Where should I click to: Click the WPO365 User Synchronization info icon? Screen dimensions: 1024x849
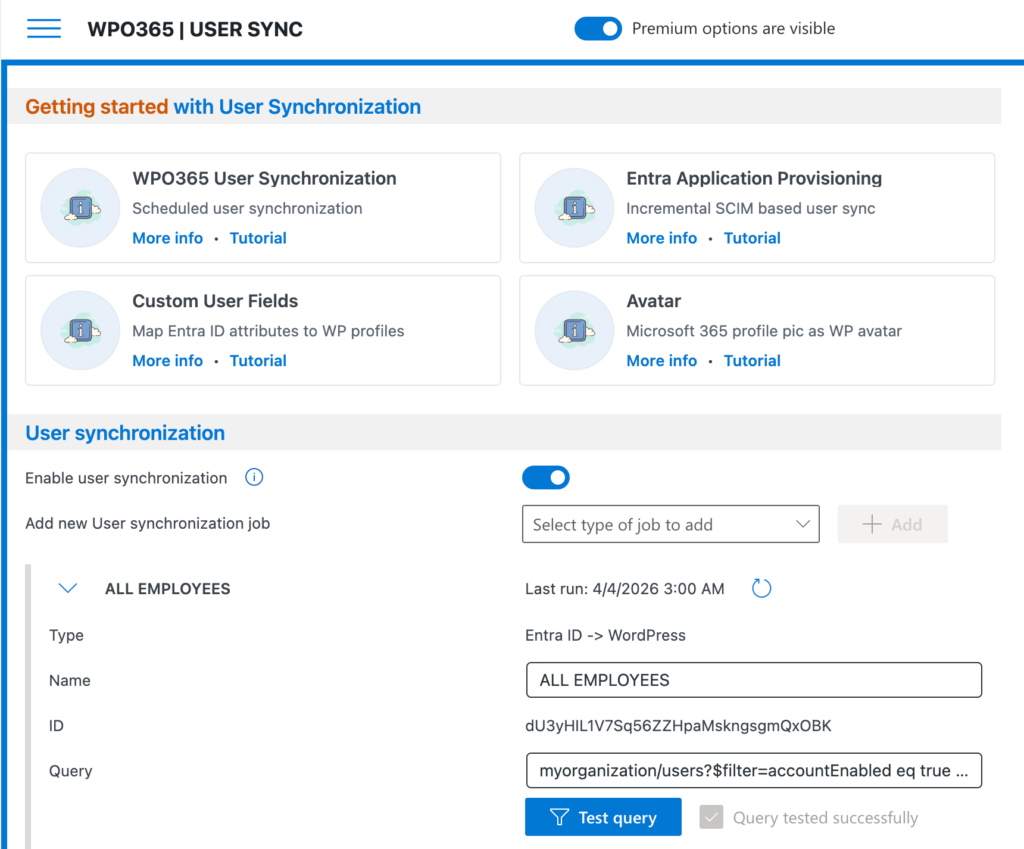pos(80,208)
